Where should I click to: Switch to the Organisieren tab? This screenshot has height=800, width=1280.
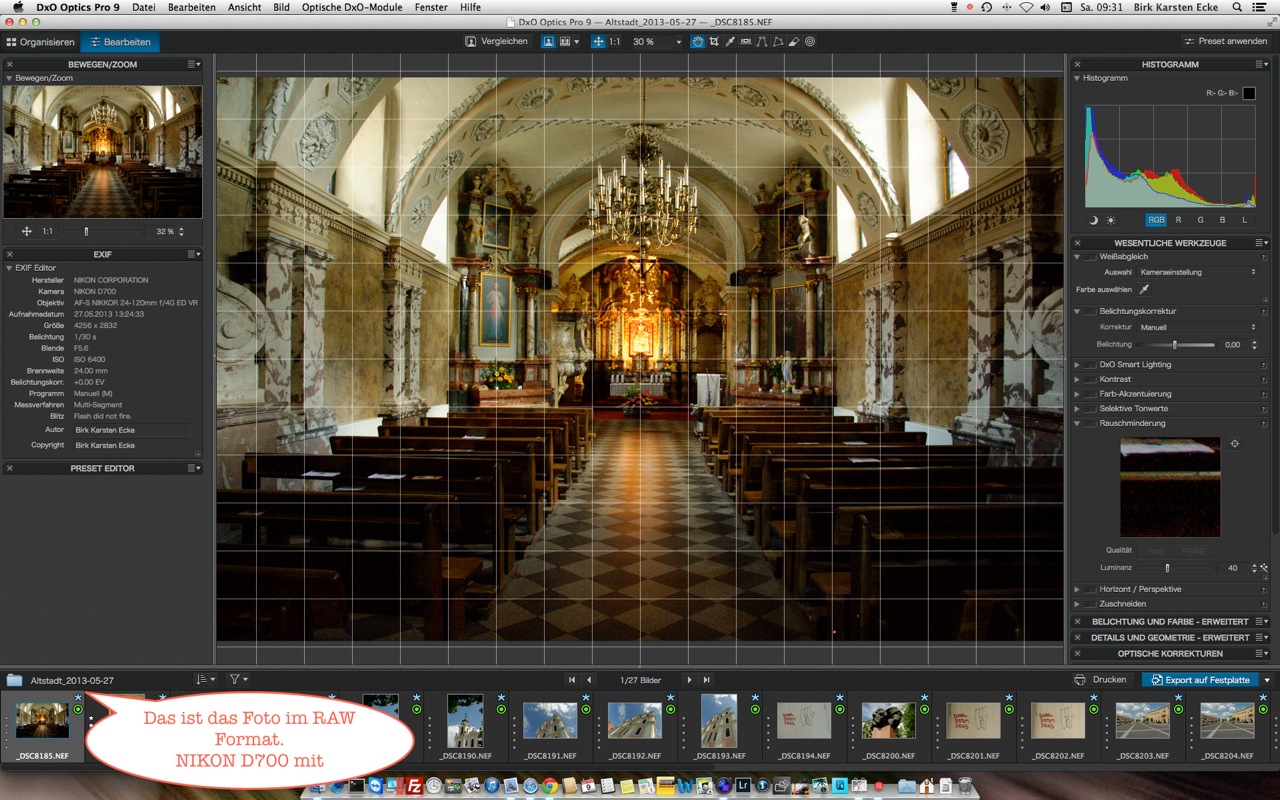pos(41,42)
